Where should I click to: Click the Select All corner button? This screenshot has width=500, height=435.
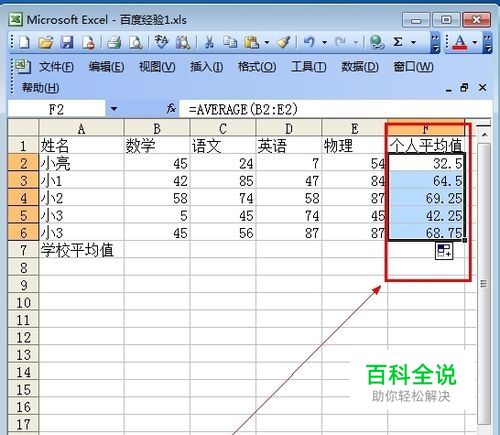tap(23, 128)
